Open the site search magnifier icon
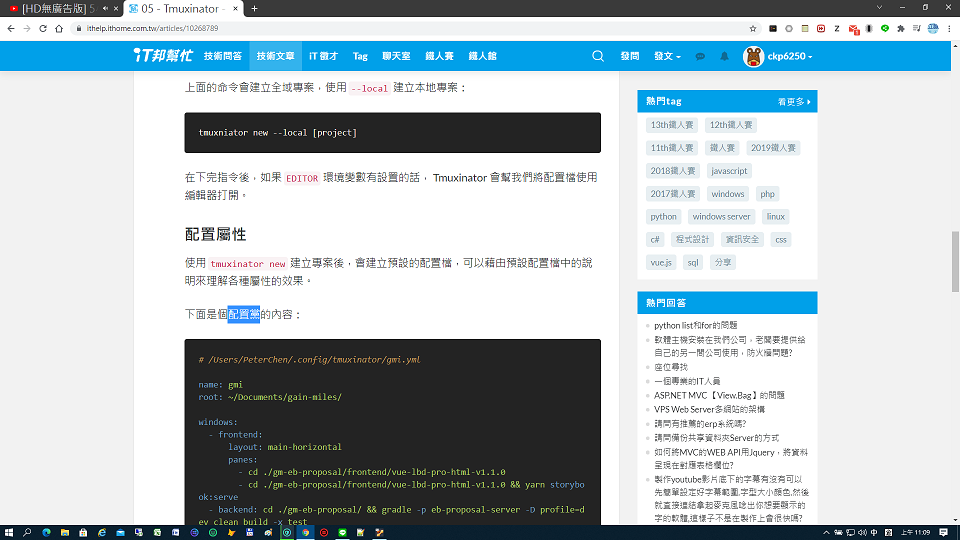The width and height of the screenshot is (960, 540). pos(598,56)
